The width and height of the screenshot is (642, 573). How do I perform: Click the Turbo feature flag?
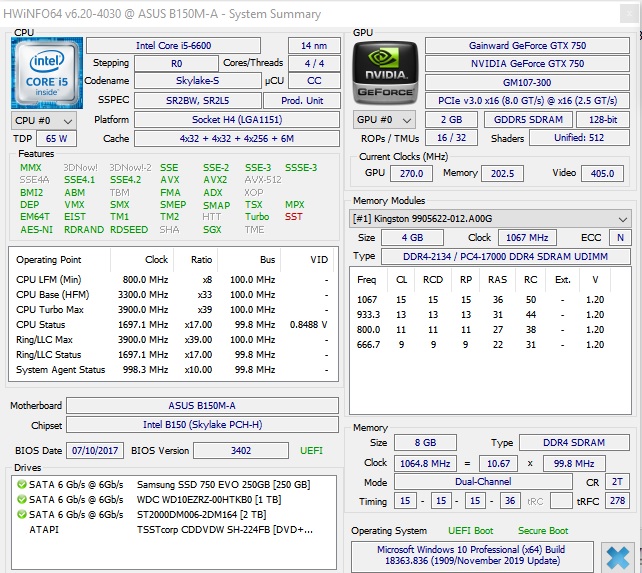257,216
